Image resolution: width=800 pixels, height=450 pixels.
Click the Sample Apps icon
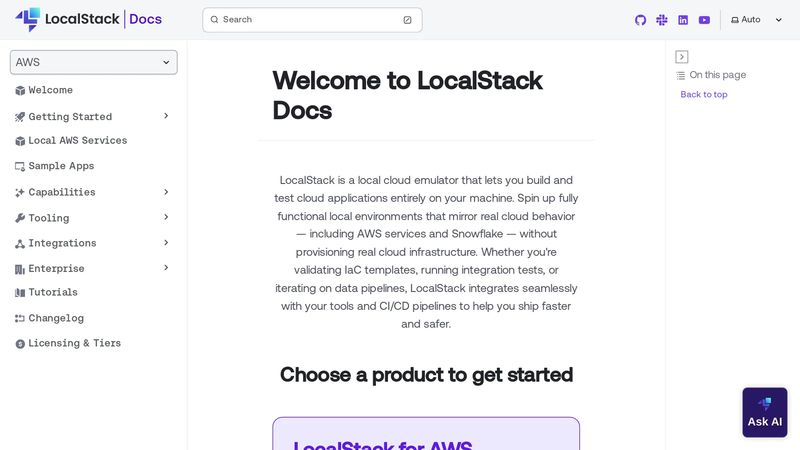pyautogui.click(x=20, y=166)
